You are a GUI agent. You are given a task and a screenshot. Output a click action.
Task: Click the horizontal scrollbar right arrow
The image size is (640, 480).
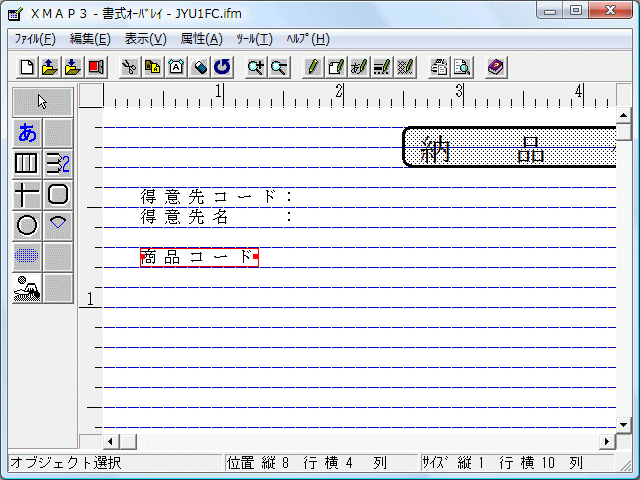coord(607,441)
